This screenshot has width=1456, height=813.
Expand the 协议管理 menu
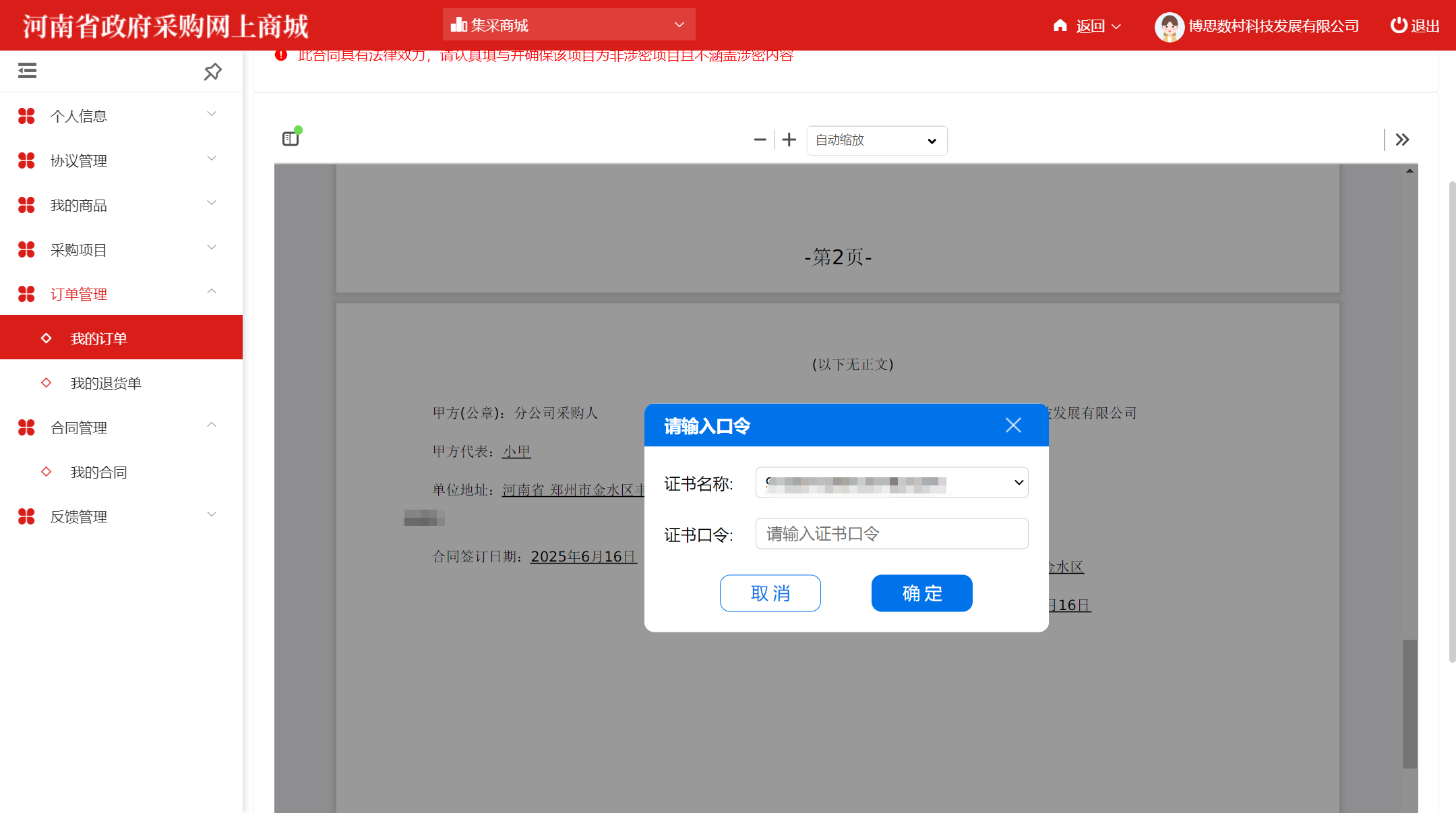coord(121,160)
